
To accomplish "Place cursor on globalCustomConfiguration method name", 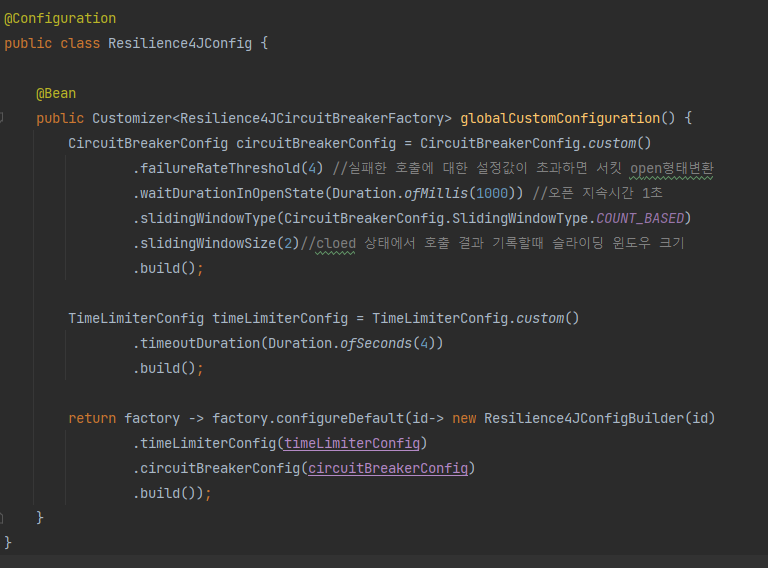I will click(560, 118).
